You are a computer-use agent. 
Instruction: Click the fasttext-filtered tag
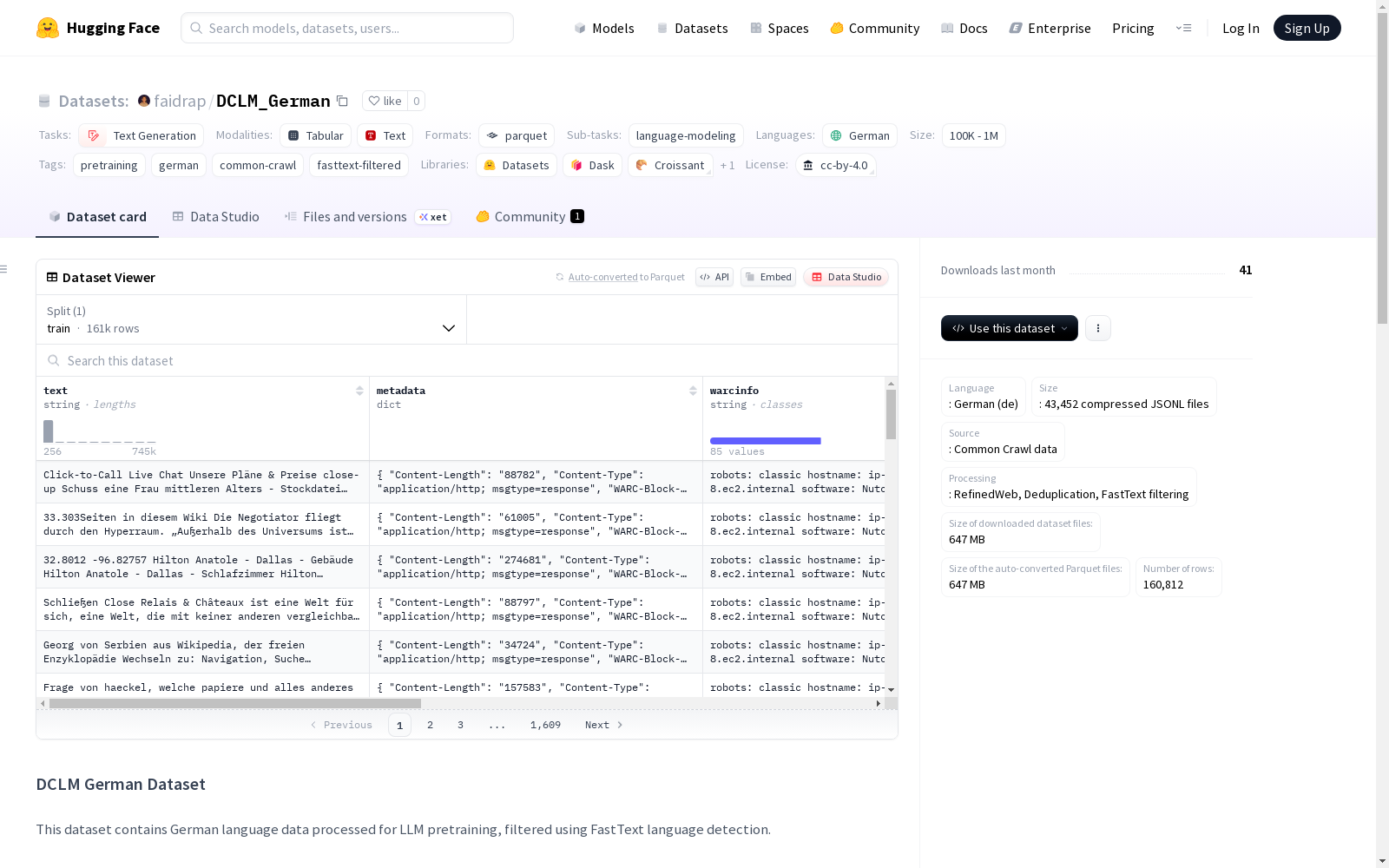click(359, 165)
